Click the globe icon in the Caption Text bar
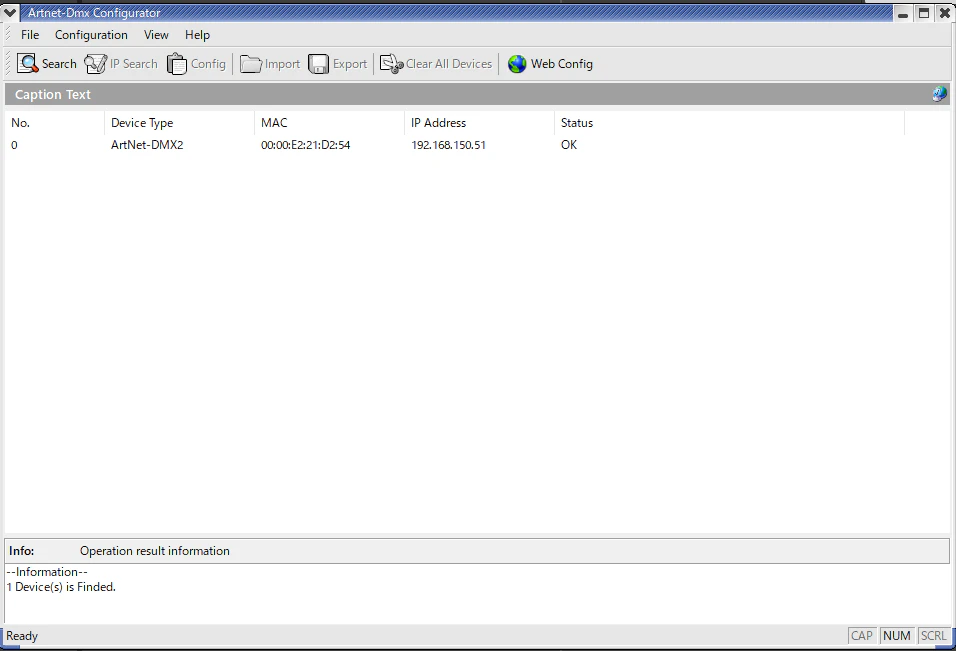This screenshot has width=956, height=651. [940, 94]
